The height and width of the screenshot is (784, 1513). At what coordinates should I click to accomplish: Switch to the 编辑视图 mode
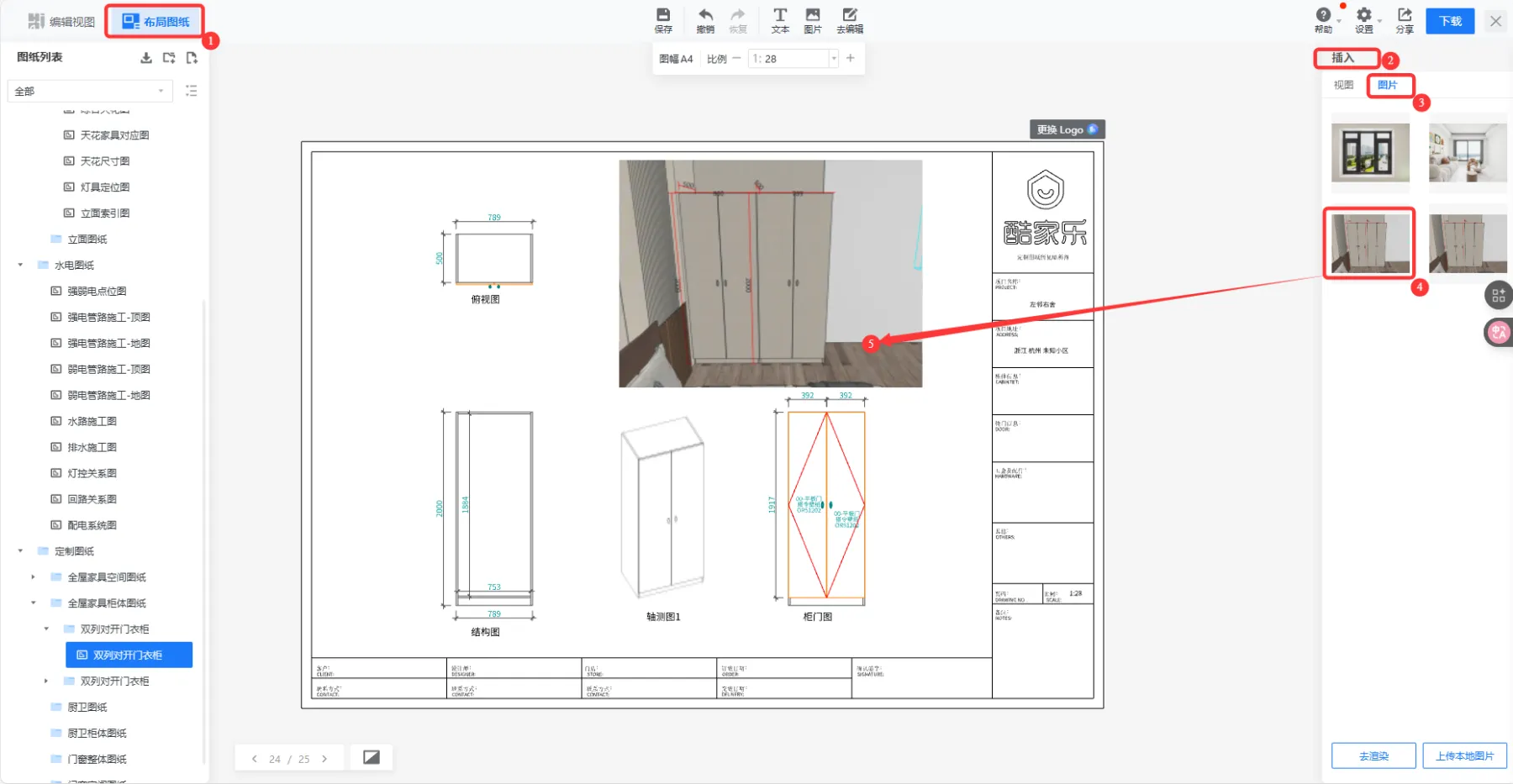pyautogui.click(x=61, y=22)
